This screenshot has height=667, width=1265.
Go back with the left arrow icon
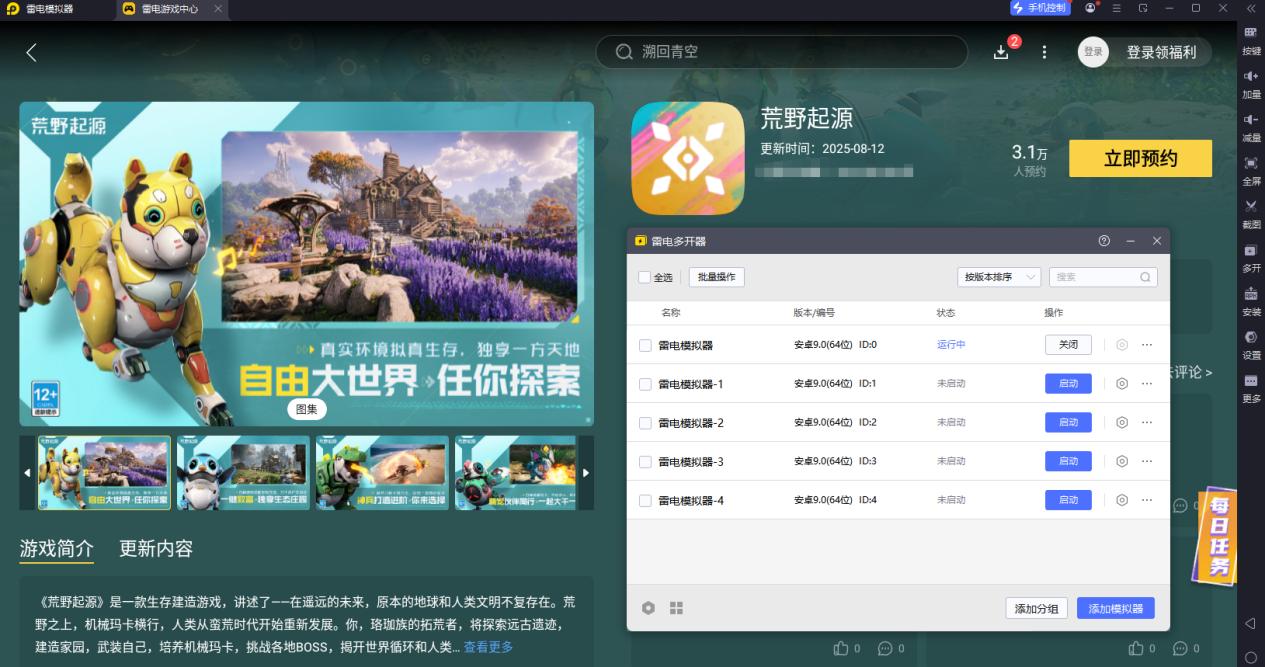[x=32, y=52]
